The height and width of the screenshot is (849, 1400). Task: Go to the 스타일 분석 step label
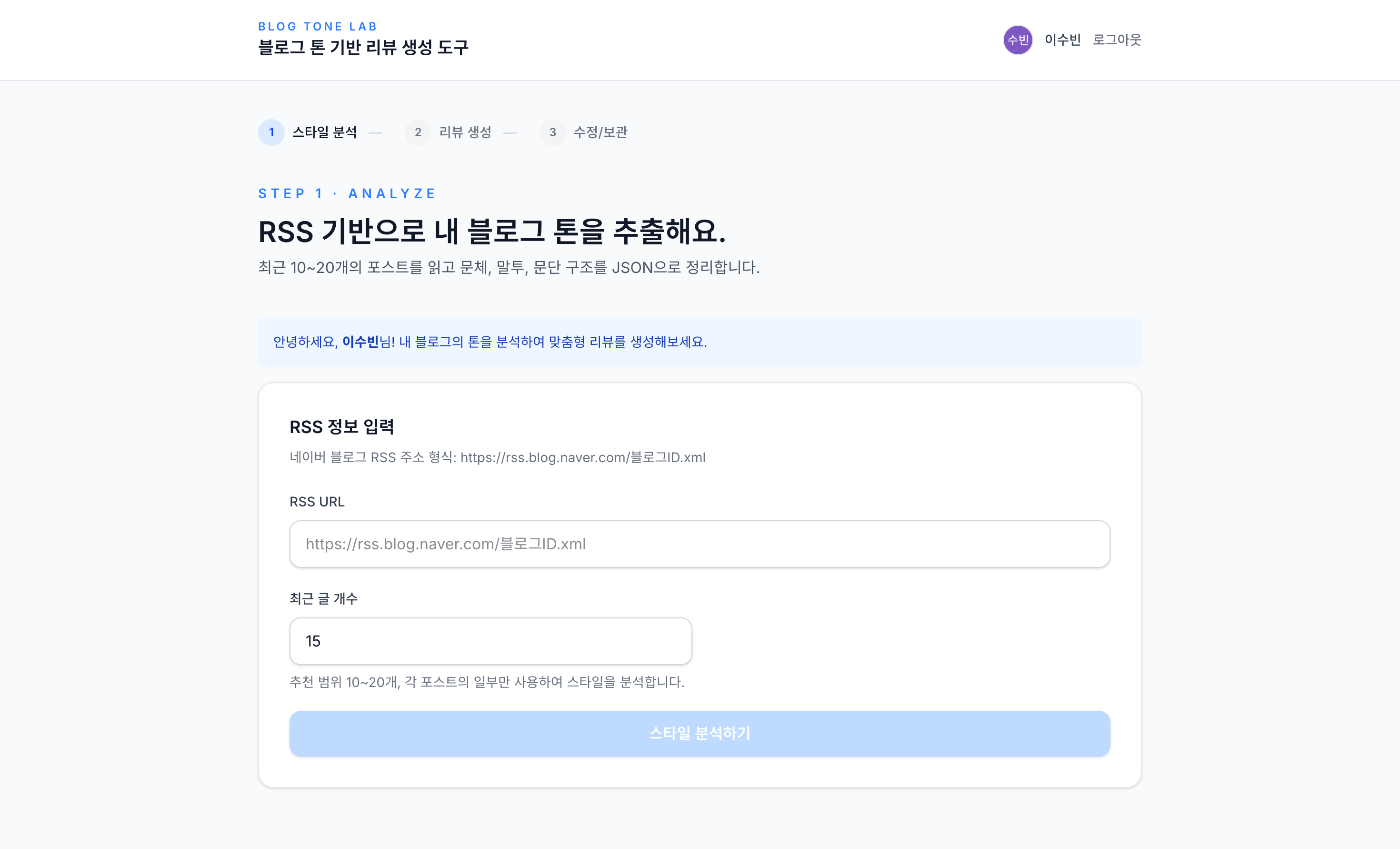[324, 132]
